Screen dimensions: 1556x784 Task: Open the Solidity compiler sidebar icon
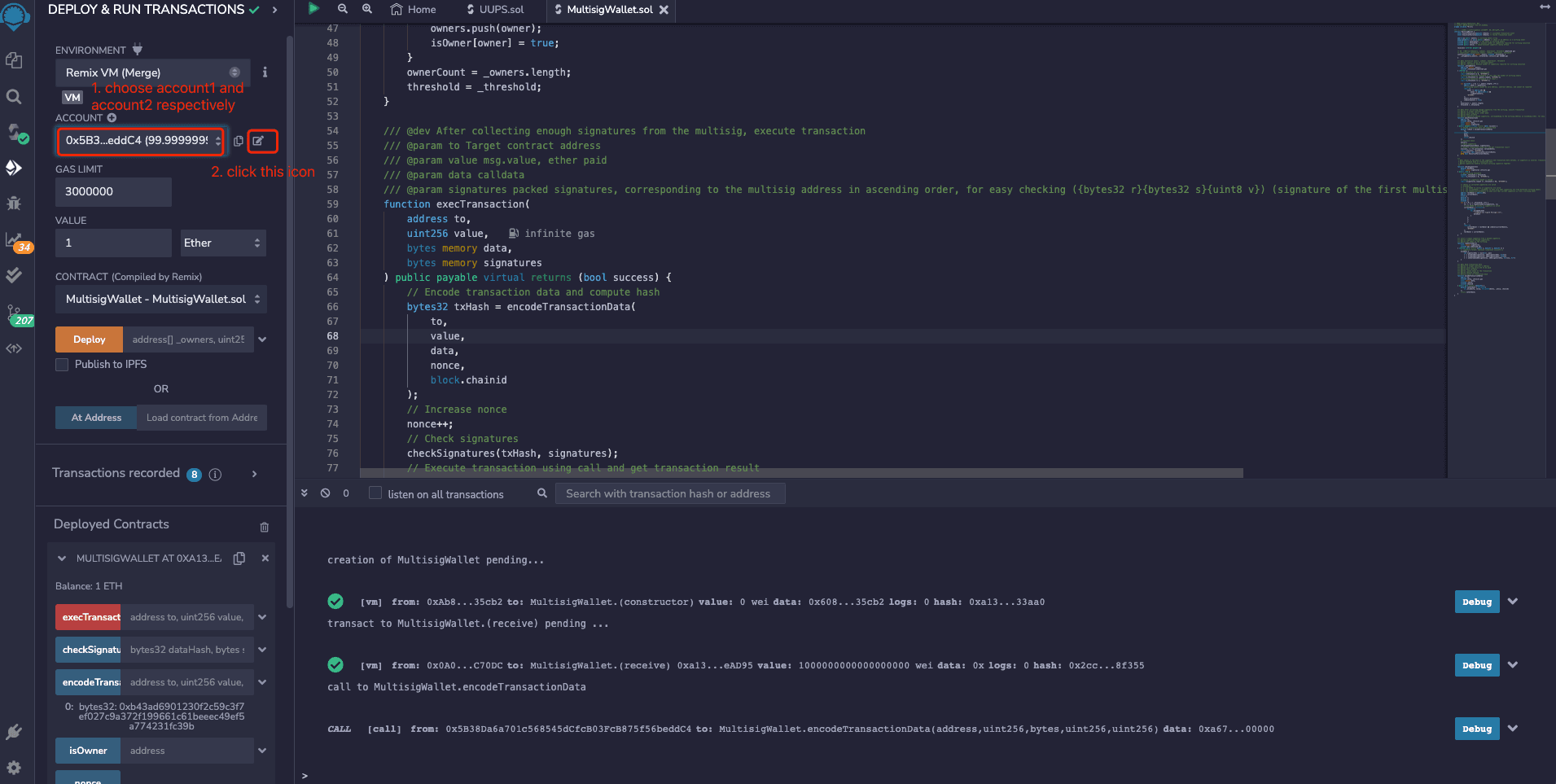15,133
